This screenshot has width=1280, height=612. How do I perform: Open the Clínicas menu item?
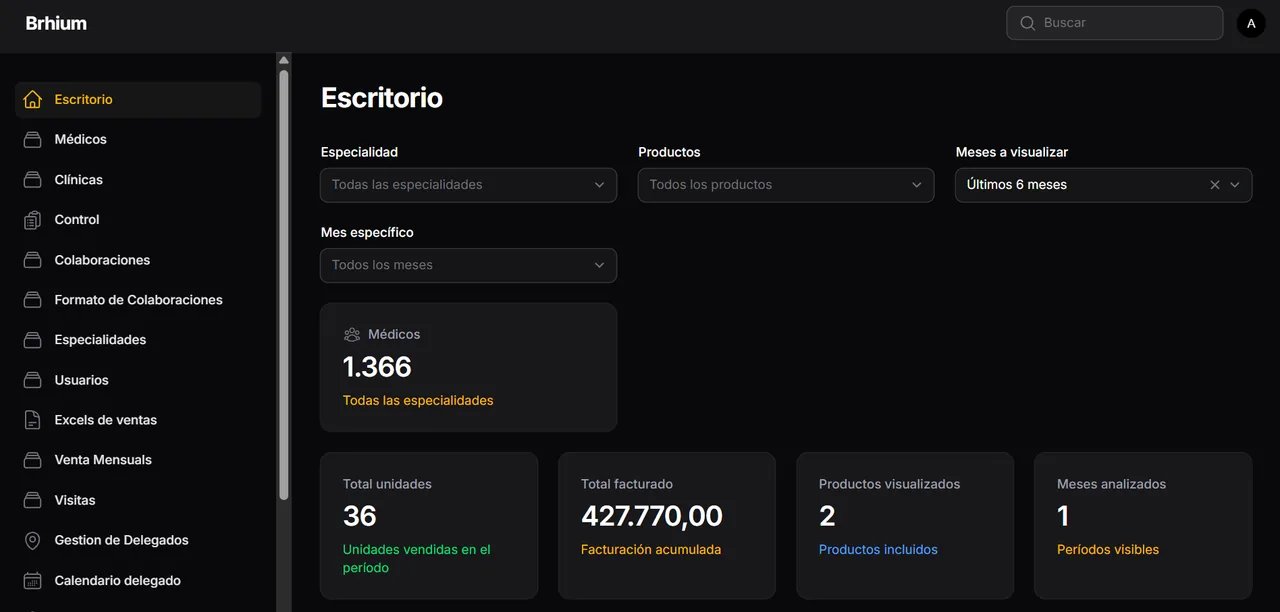click(138, 180)
